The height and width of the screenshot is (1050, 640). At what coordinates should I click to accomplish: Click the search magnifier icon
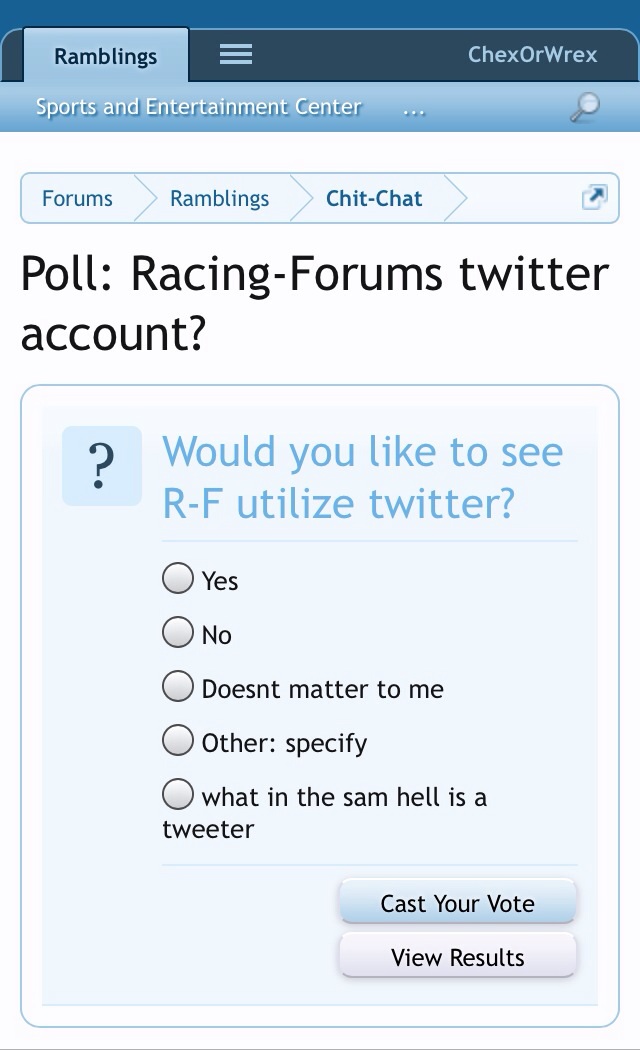click(x=585, y=107)
